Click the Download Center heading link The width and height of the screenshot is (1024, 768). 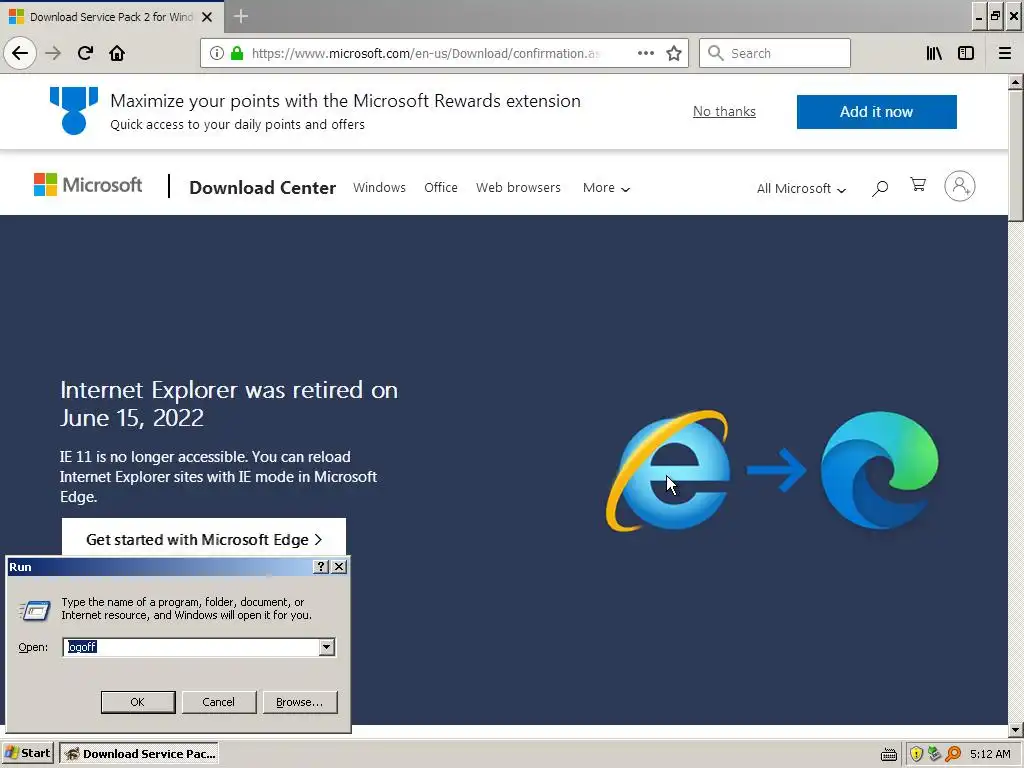click(263, 187)
